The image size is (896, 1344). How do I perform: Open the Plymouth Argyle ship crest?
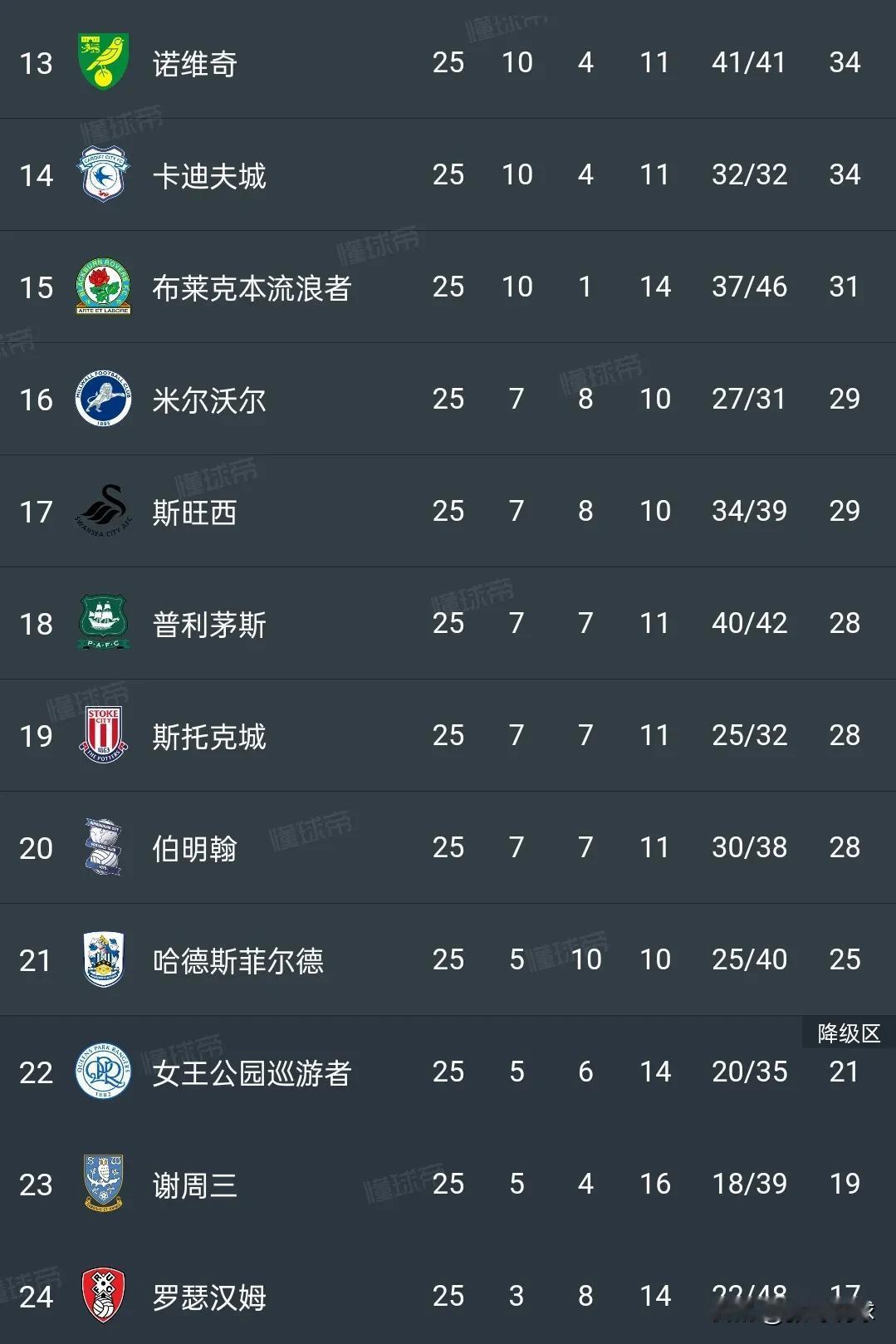click(103, 623)
